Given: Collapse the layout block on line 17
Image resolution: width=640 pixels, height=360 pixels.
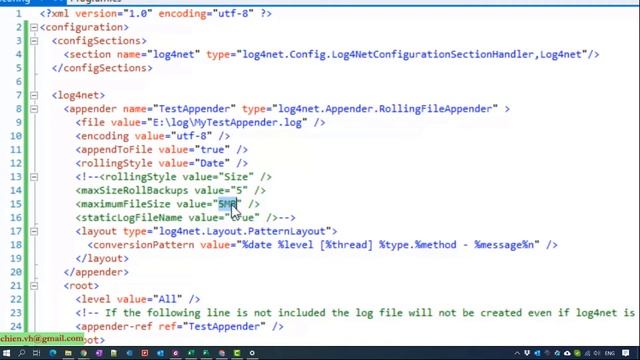Looking at the screenshot, I should point(34,231).
